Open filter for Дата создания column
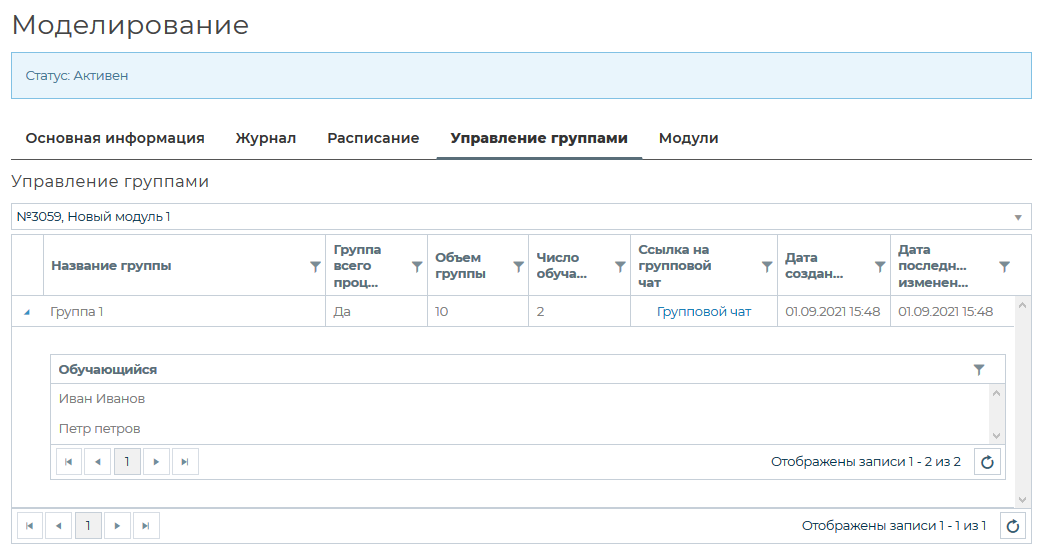 point(880,266)
